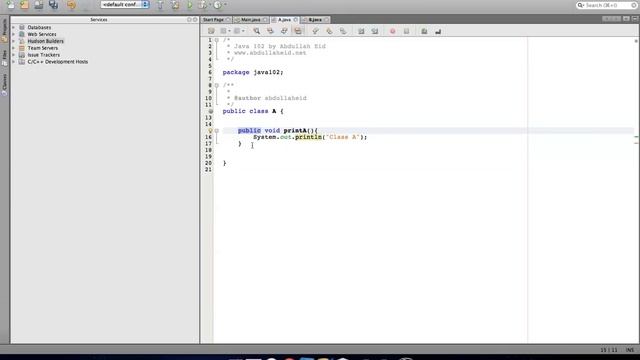Screen dimensions: 640x360
Task: Expand C/C++ Development Hosts node
Action: point(13,62)
